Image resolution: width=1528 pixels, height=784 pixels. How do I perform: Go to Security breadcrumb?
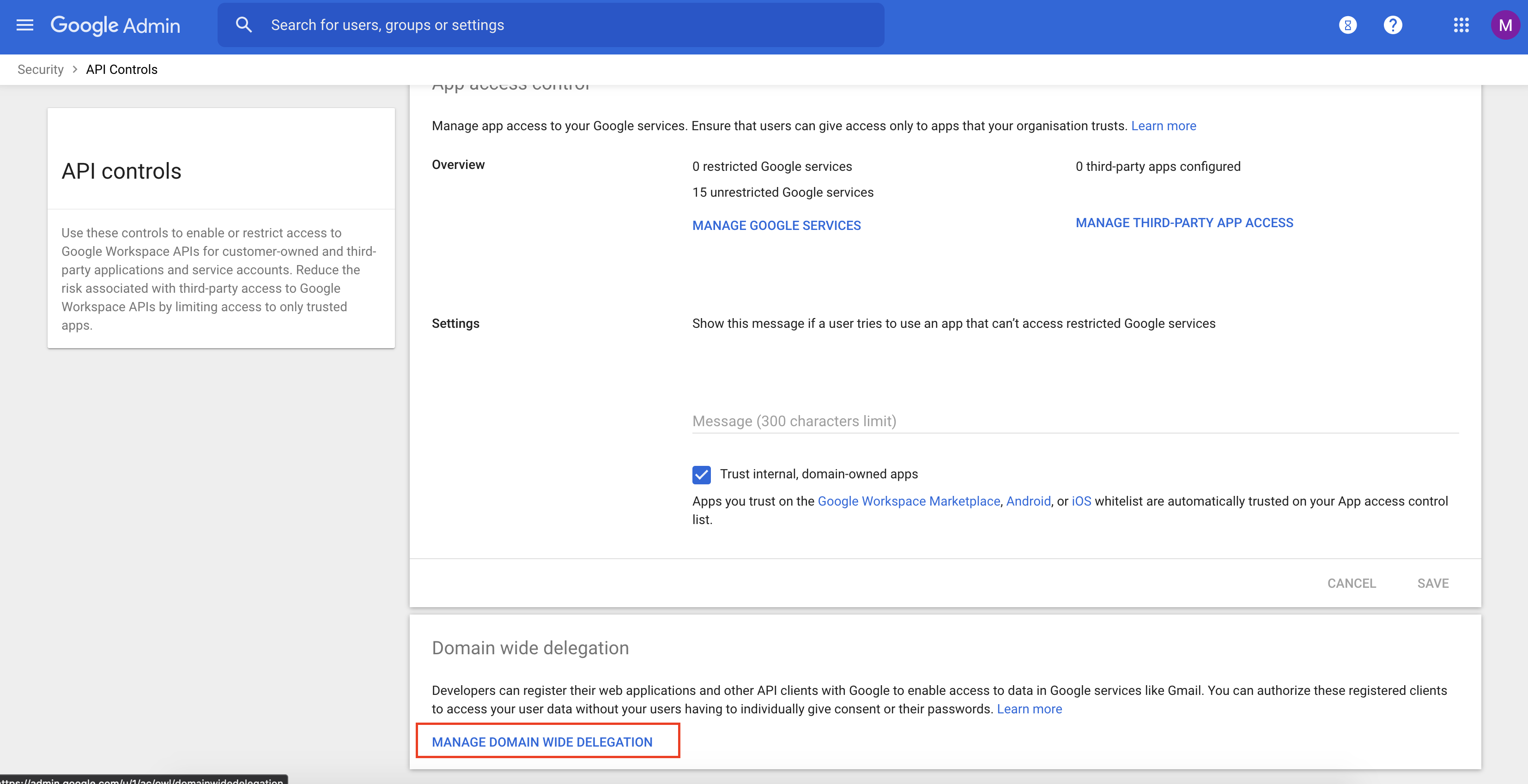pyautogui.click(x=40, y=69)
